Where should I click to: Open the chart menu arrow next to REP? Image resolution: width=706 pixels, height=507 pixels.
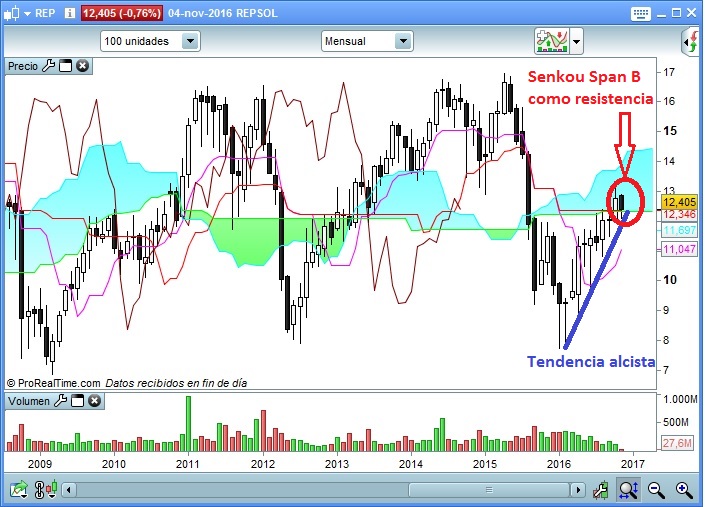pyautogui.click(x=27, y=14)
